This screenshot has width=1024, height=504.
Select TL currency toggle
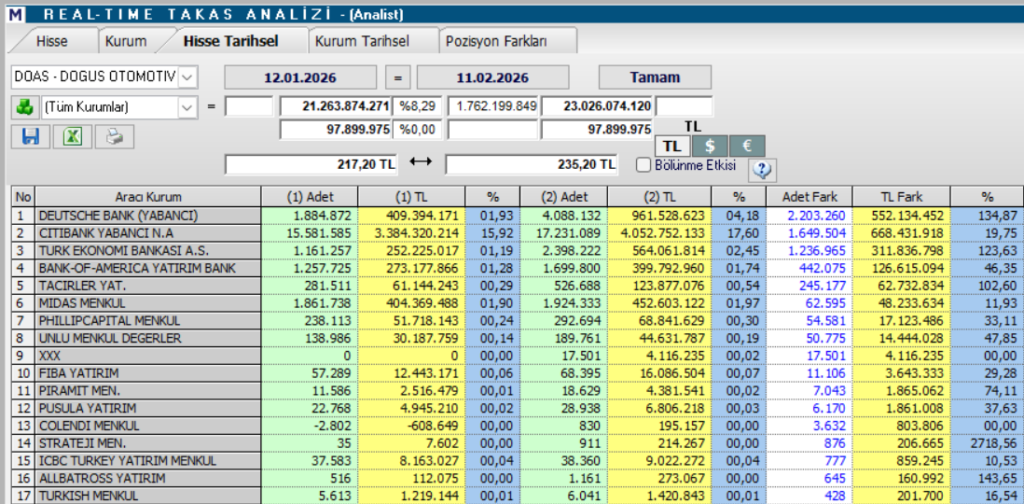[673, 146]
